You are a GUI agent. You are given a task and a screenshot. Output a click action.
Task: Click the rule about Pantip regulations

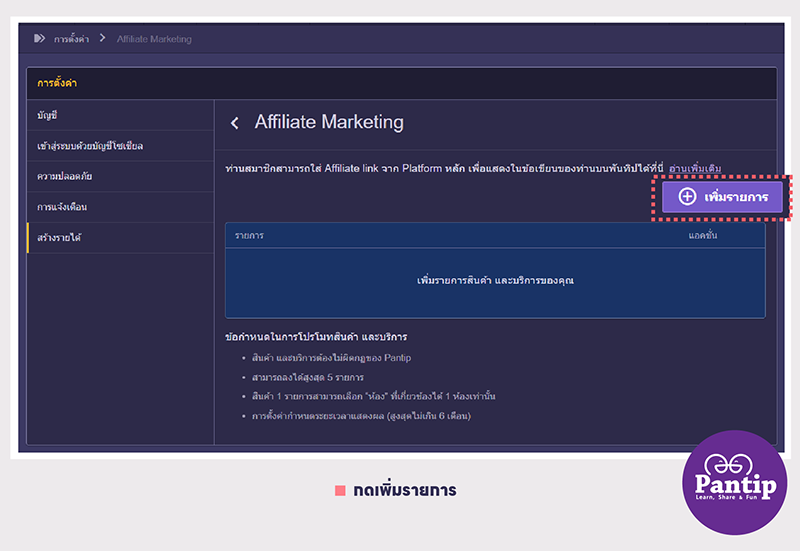click(x=331, y=358)
